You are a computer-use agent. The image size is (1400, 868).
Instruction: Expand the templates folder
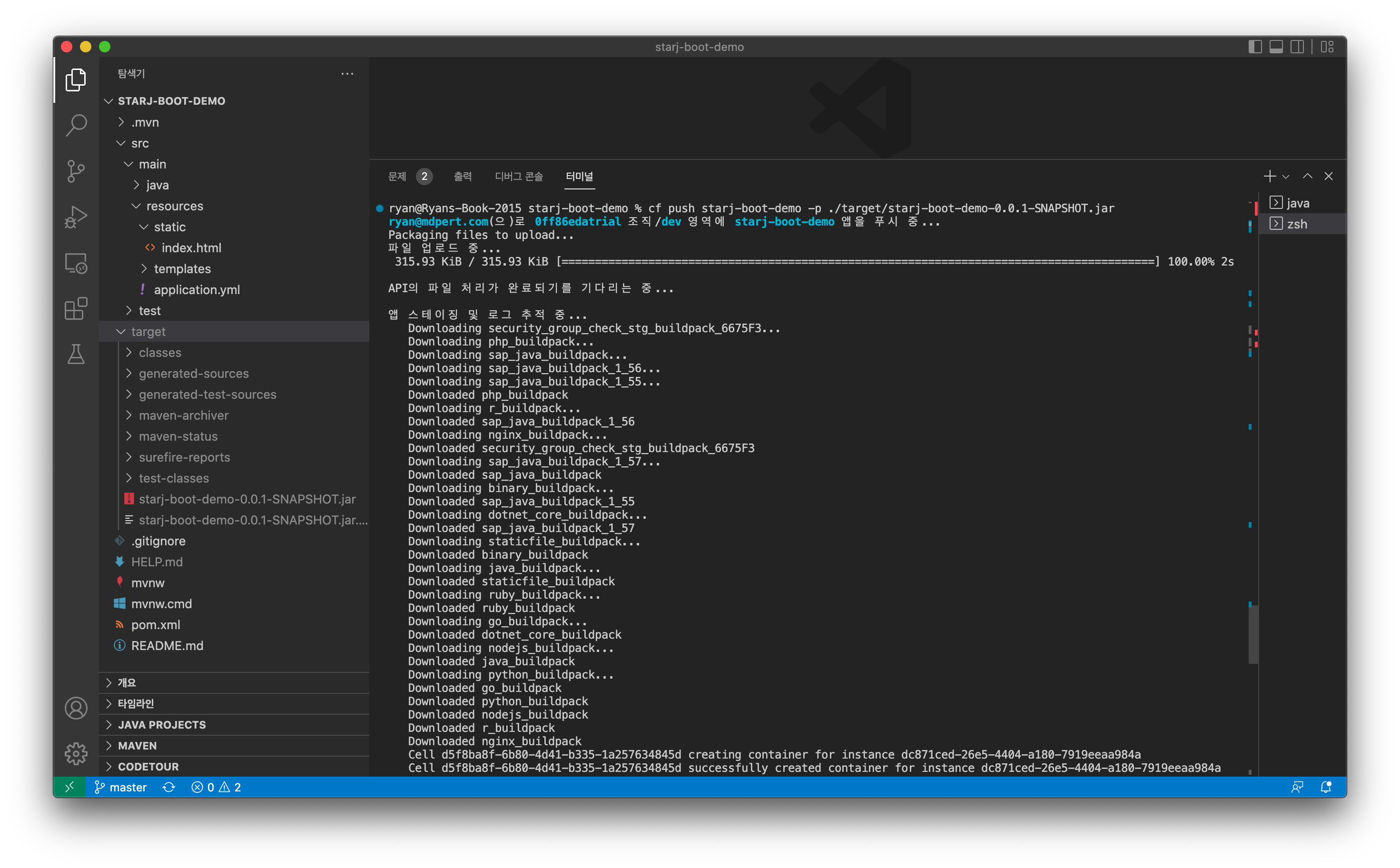[x=181, y=269]
